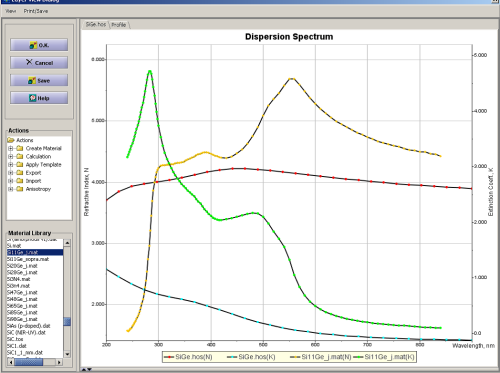Image resolution: width=500 pixels, height=373 pixels.
Task: Select the Create Material folder label
Action: click(x=43, y=148)
